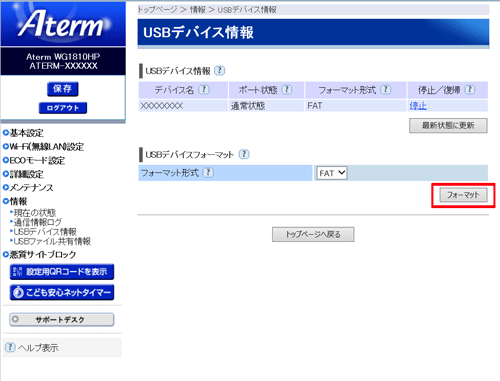Viewport: 500px width, 381px height.
Task: Select USBファイル共有情報 in sidebar
Action: 52,241
